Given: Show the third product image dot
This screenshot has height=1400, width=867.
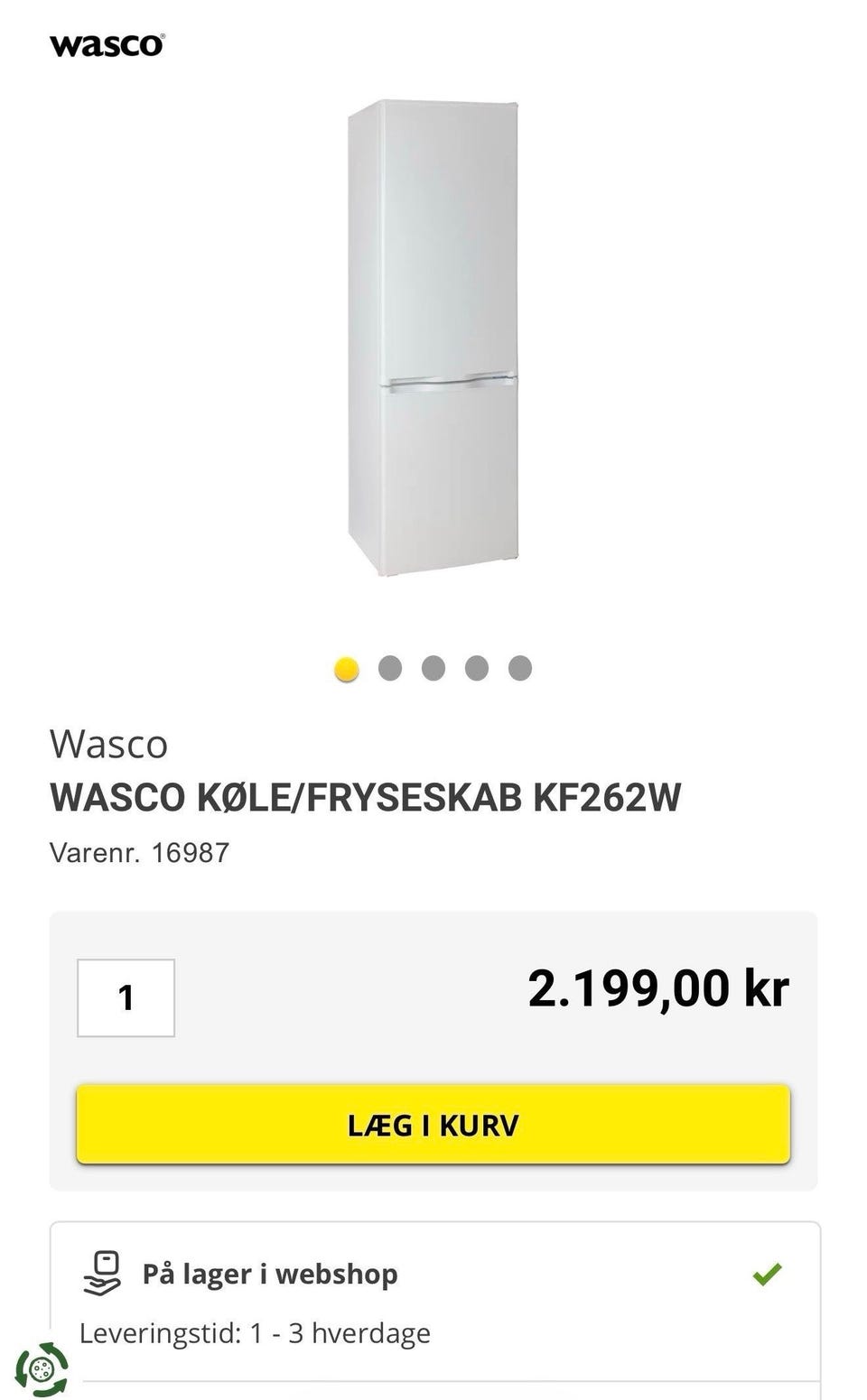Looking at the screenshot, I should pos(433,668).
